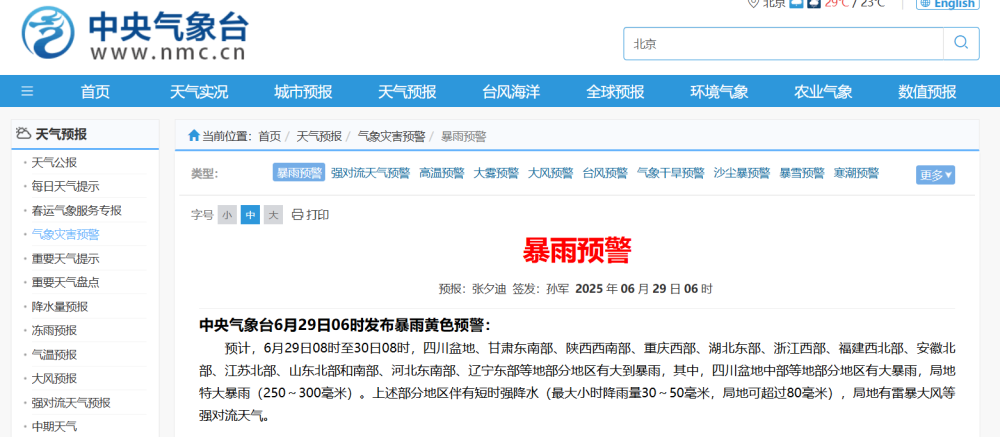Open 每日天气提示 in the sidebar
The image size is (1000, 437).
65,186
